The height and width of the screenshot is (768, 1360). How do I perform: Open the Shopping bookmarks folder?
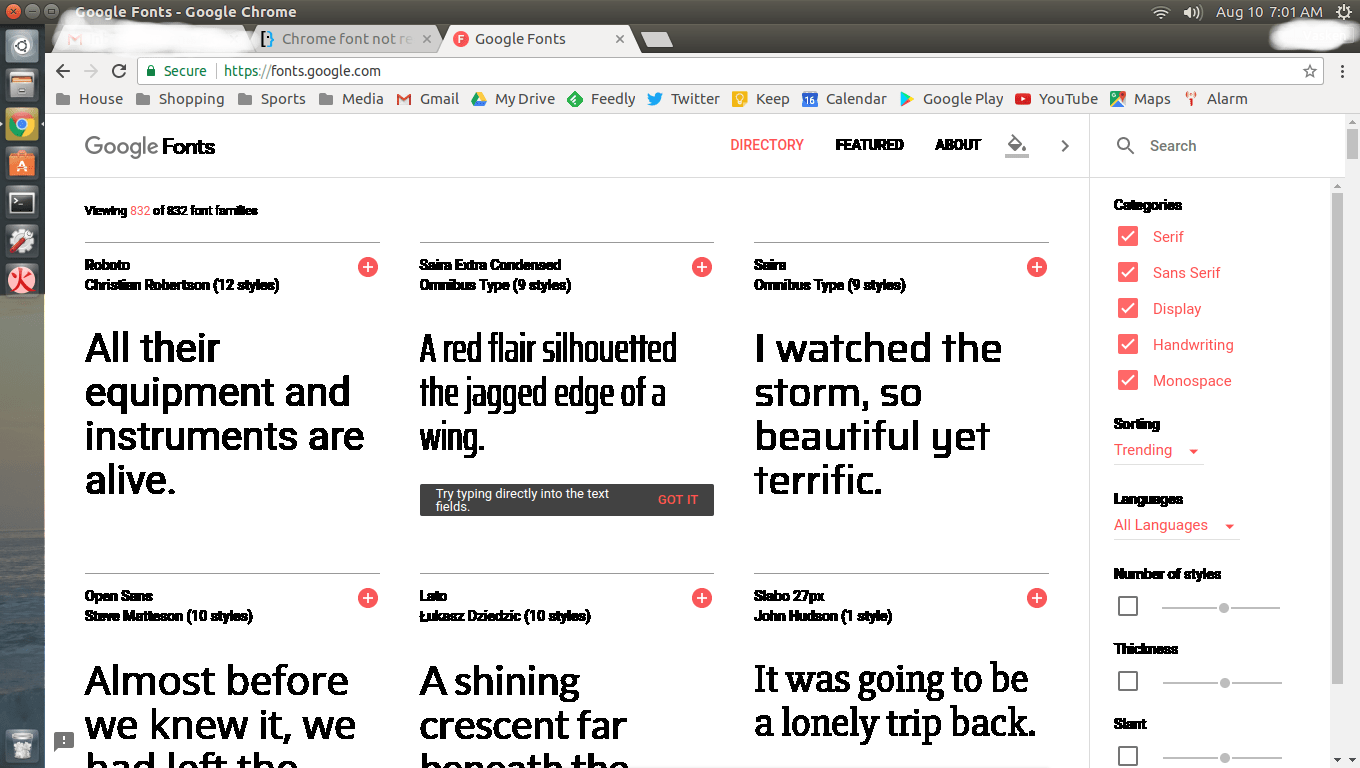(x=180, y=99)
